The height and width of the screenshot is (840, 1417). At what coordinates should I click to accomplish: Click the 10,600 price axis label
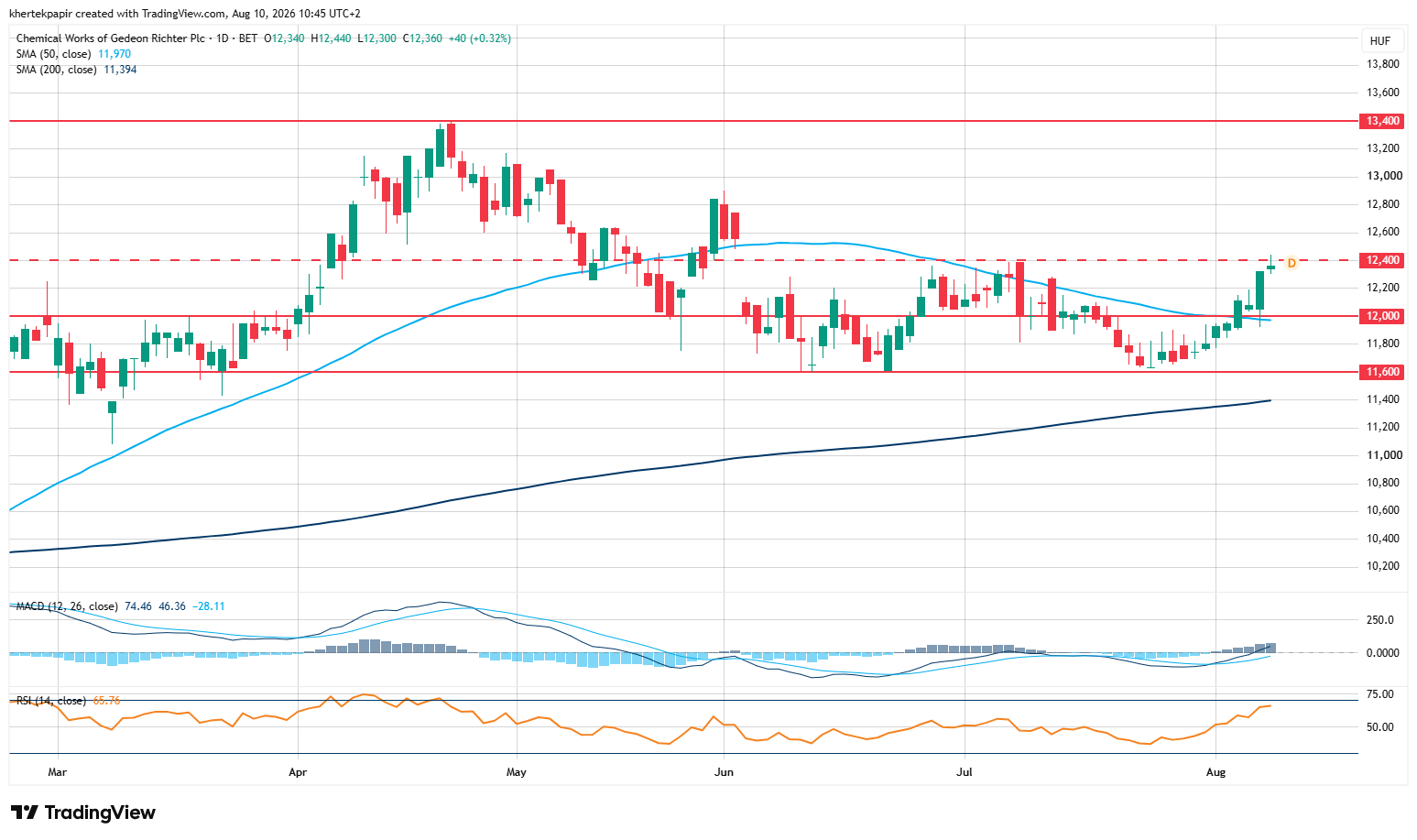coord(1383,510)
